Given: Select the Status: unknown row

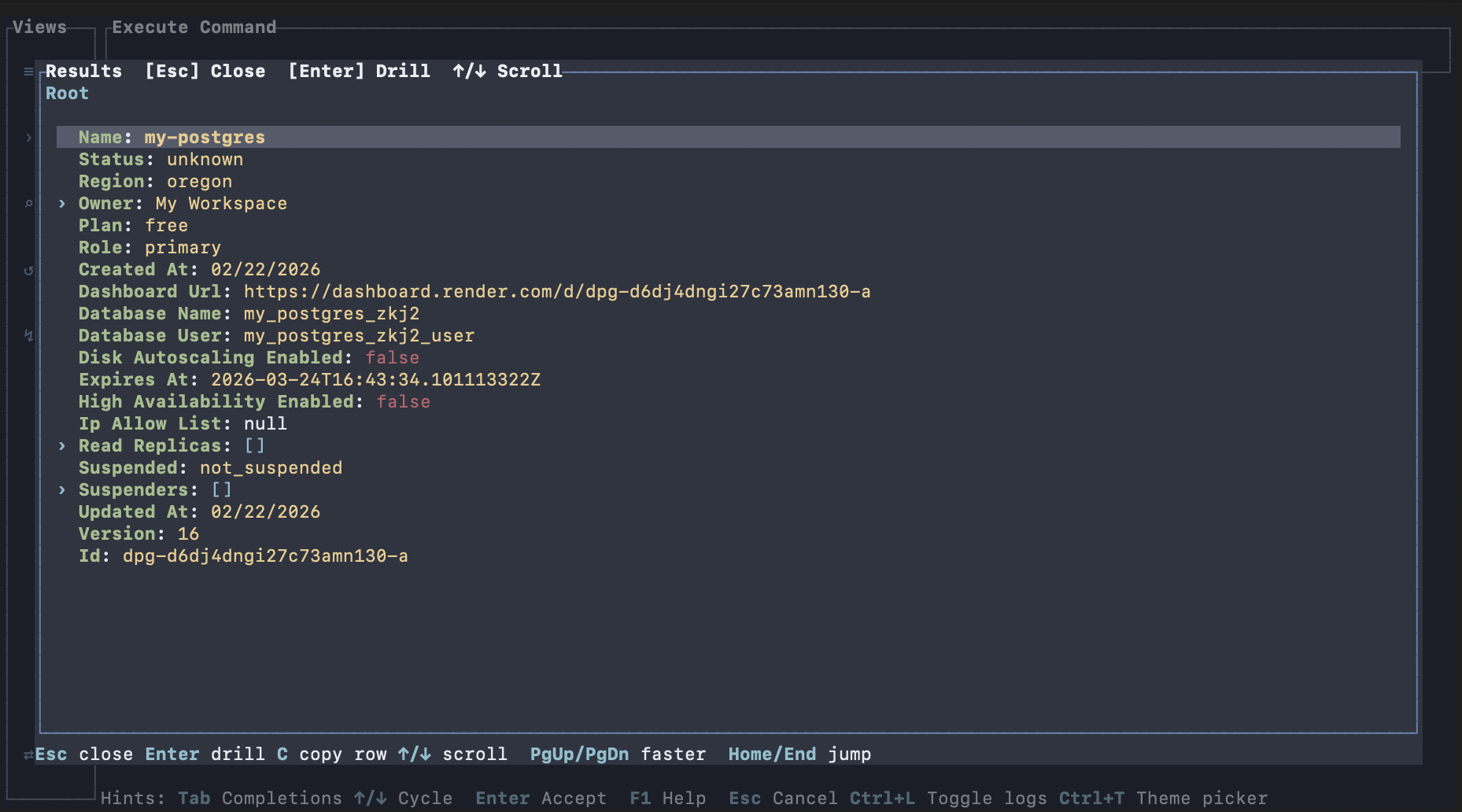Looking at the screenshot, I should [161, 159].
